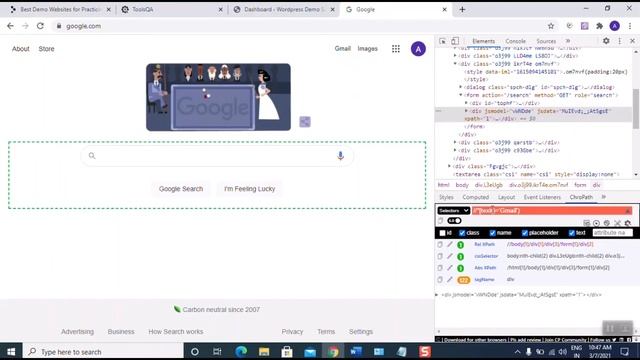Expand the div class LLD4me node
This screenshot has height=360, width=640.
[455, 56]
